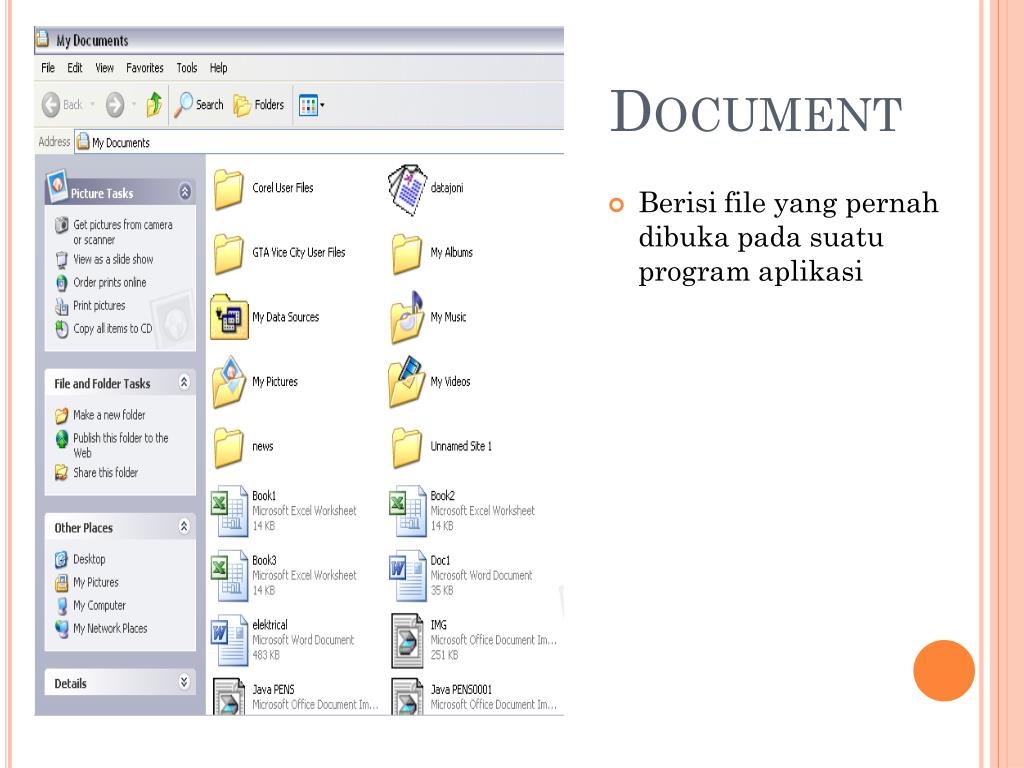Viewport: 1024px width, 768px height.
Task: Select the news folder icon
Action: point(228,447)
